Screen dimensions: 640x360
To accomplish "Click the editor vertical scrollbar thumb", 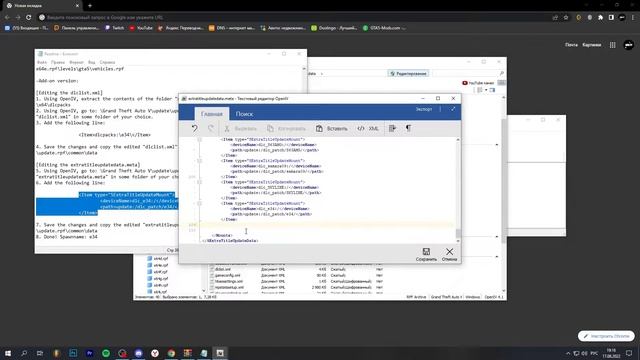I will pyautogui.click(x=458, y=233).
